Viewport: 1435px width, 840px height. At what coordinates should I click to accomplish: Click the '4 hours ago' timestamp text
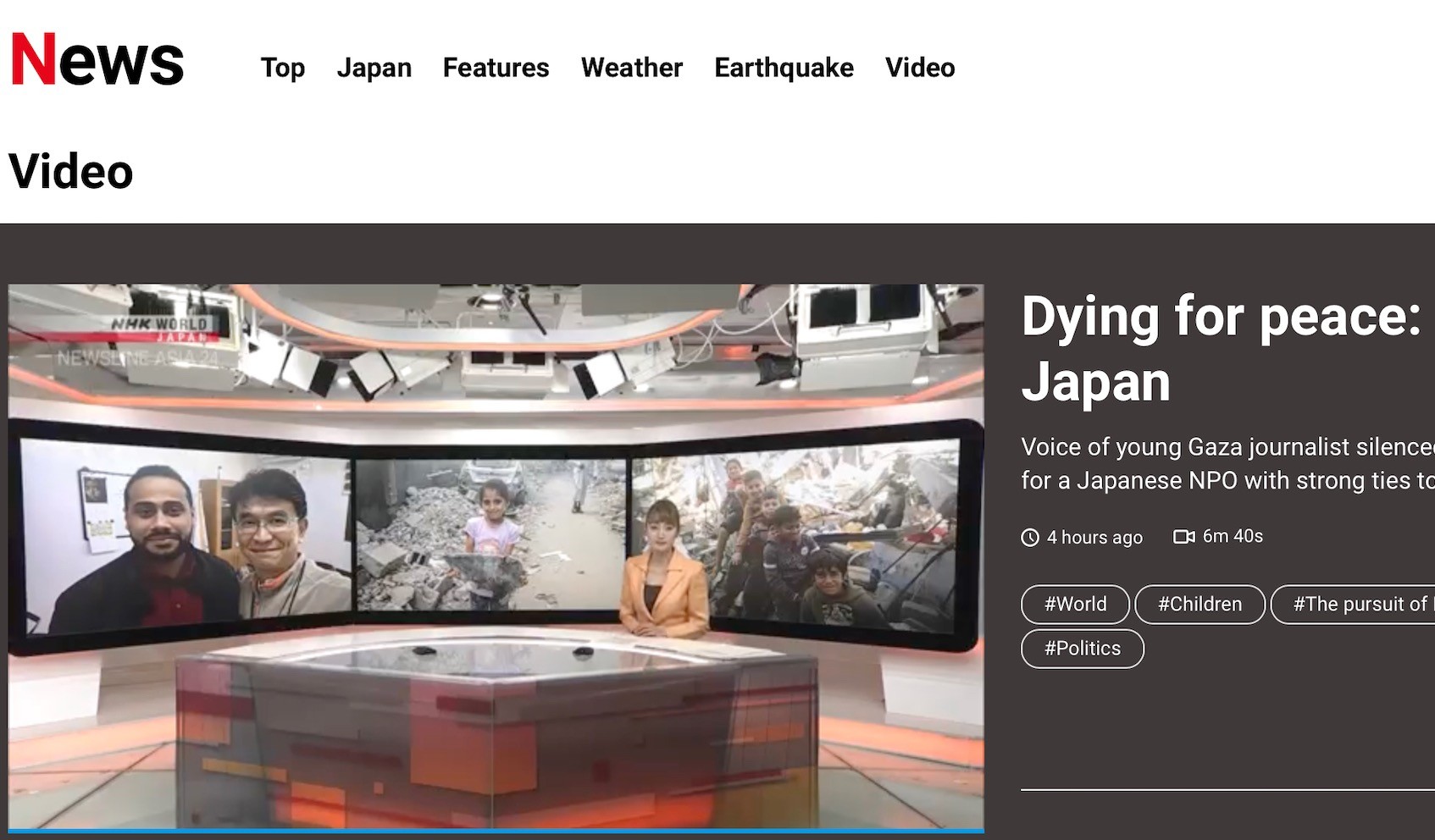click(1094, 538)
